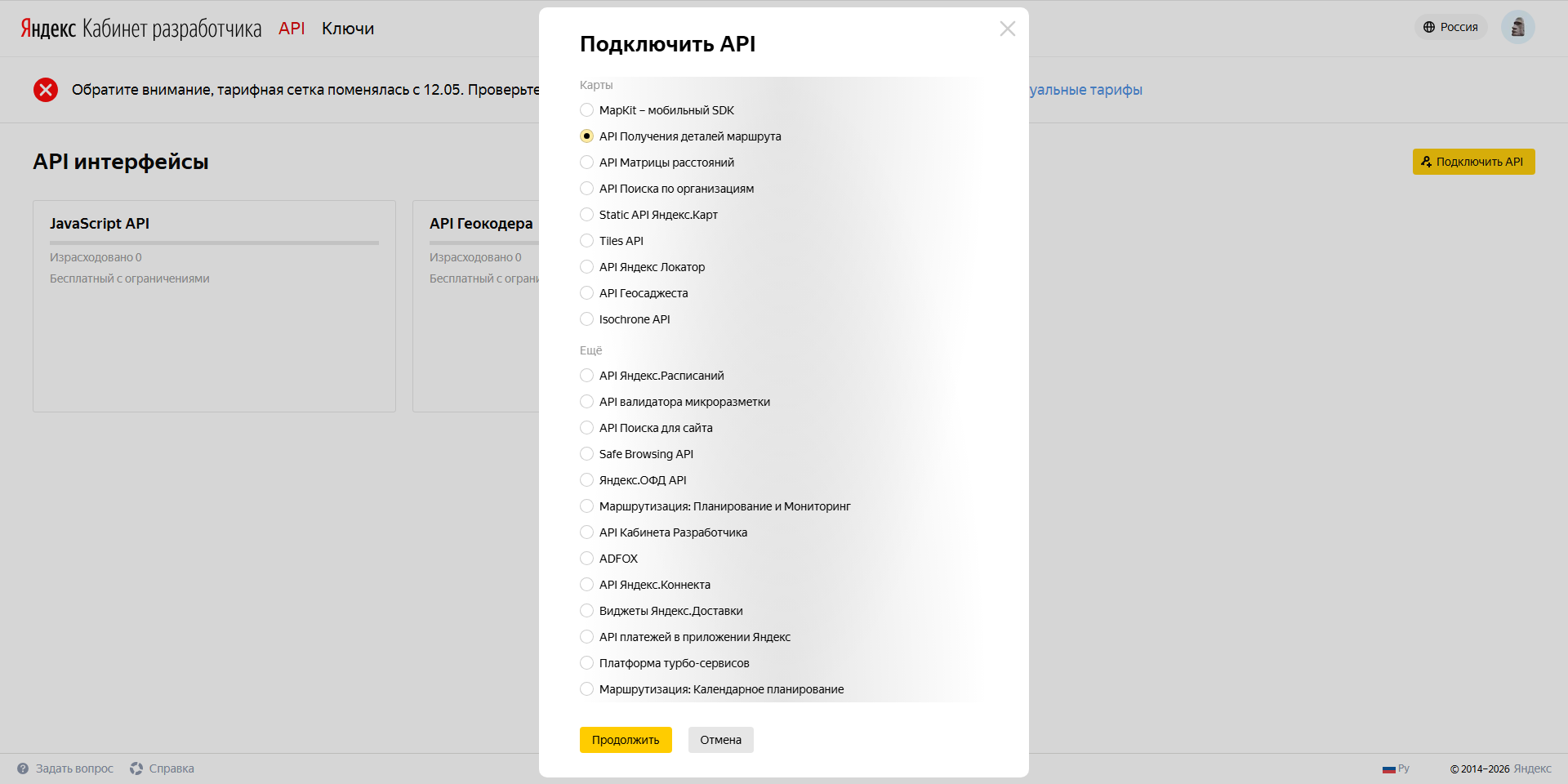1568x784 pixels.
Task: Select Маршрутизация: Календарное планирование
Action: click(x=586, y=689)
